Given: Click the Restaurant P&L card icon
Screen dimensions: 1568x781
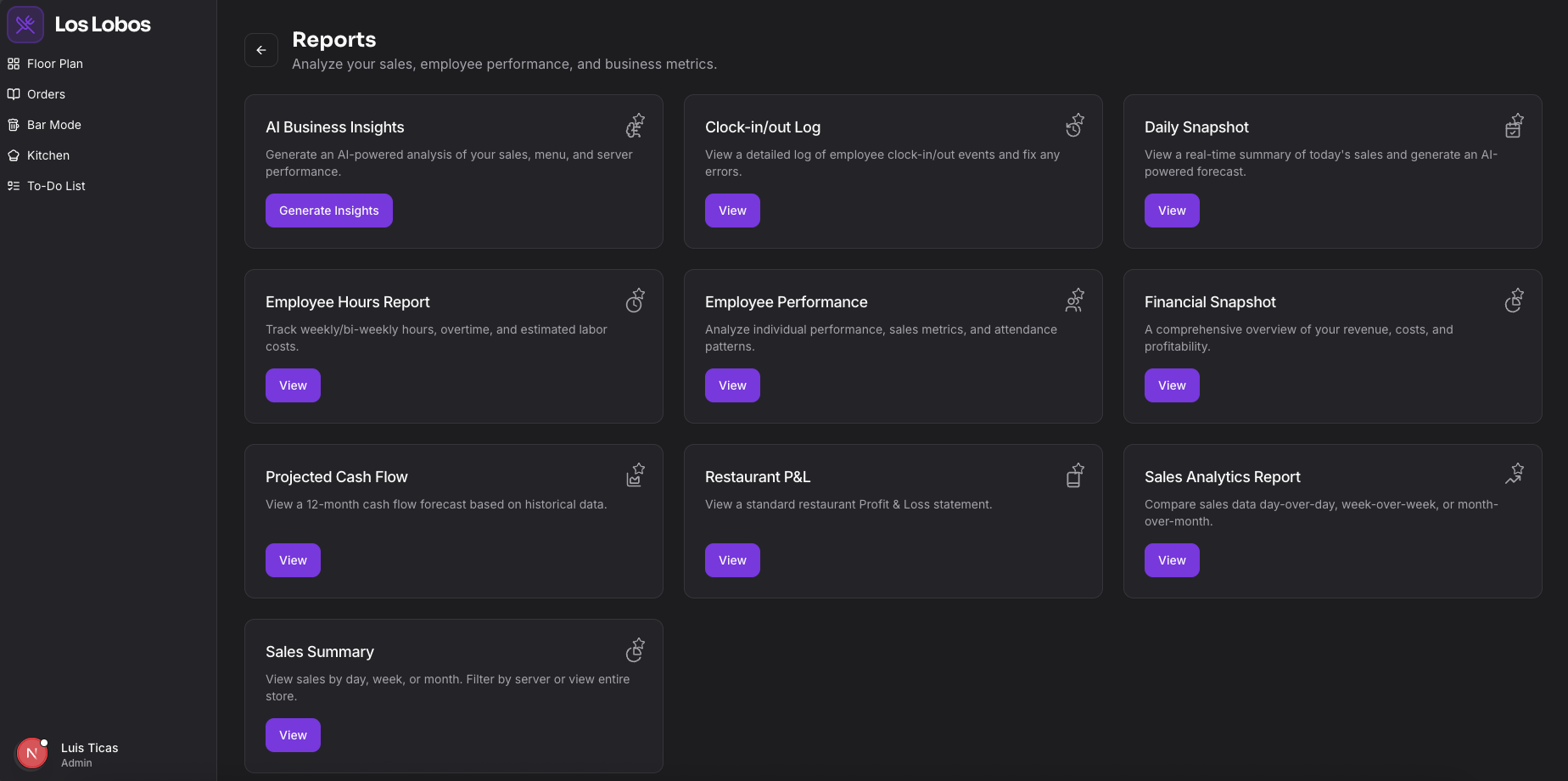Looking at the screenshot, I should pyautogui.click(x=1074, y=475).
